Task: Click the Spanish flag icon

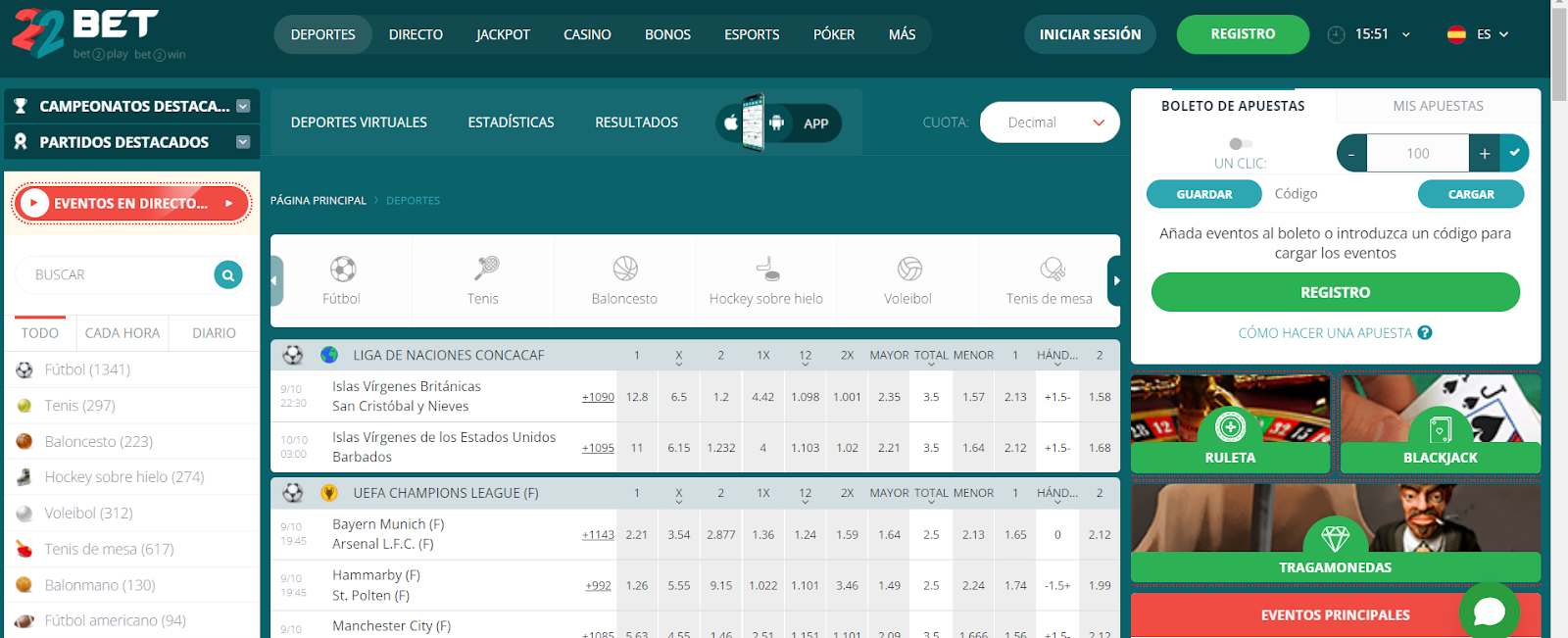Action: 1456,34
